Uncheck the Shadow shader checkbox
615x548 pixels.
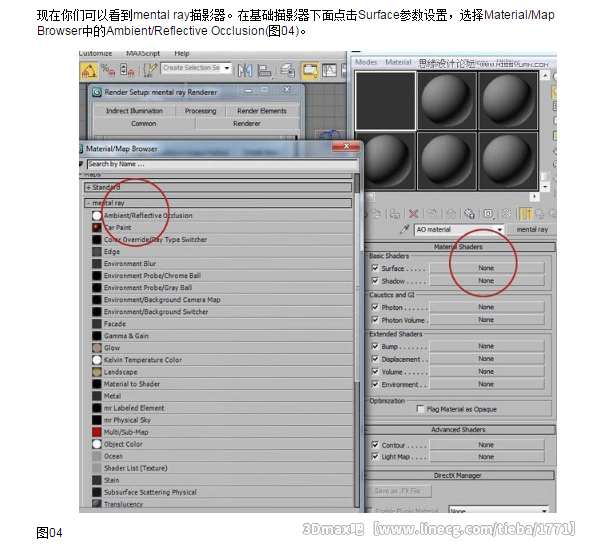[375, 281]
